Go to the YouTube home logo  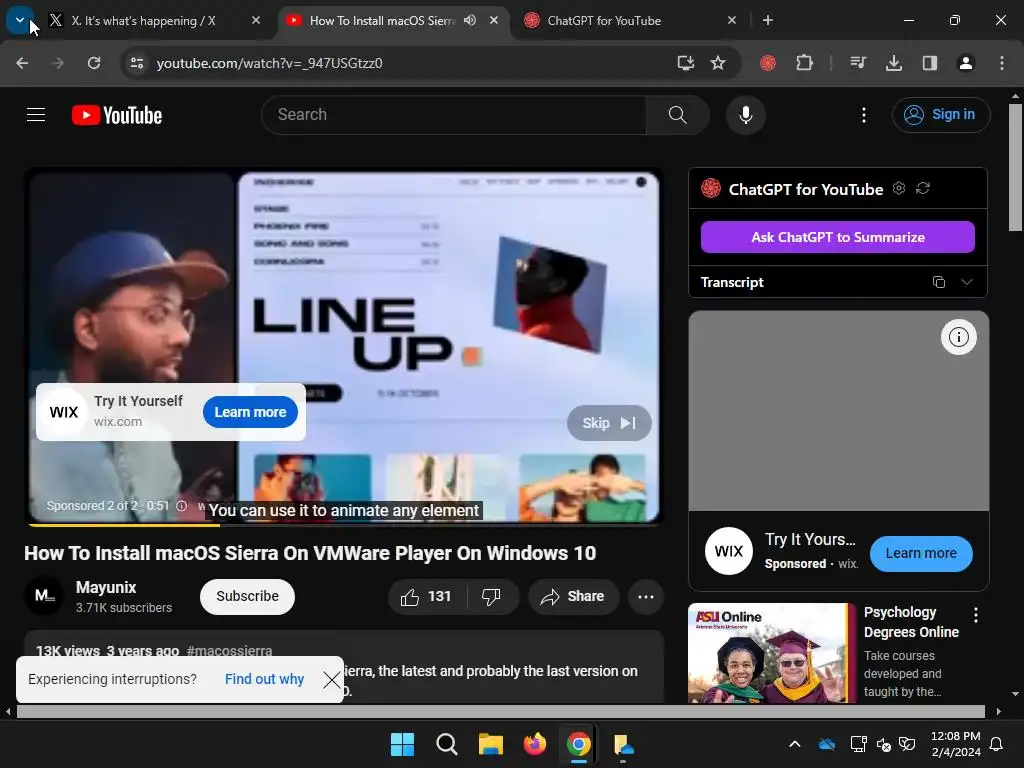(x=117, y=115)
